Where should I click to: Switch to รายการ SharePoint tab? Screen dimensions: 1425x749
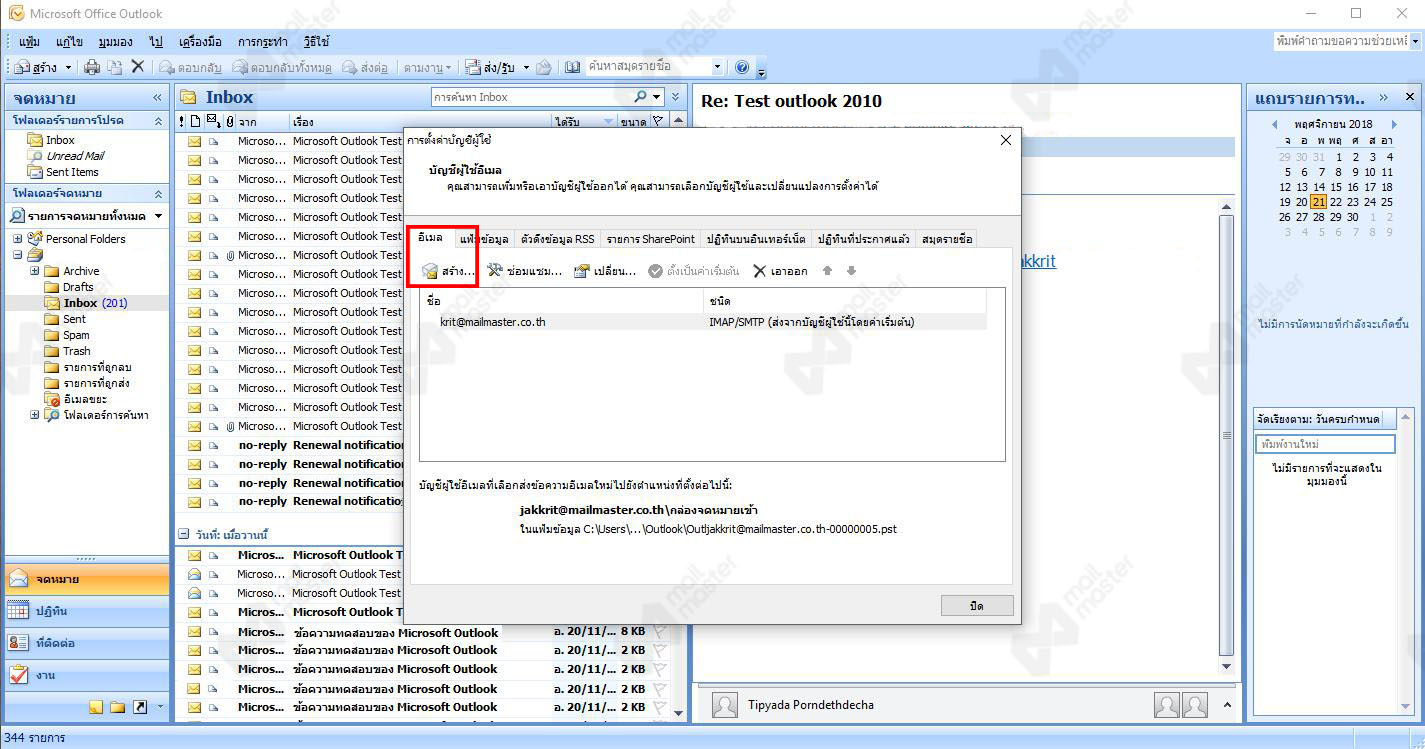tap(650, 239)
